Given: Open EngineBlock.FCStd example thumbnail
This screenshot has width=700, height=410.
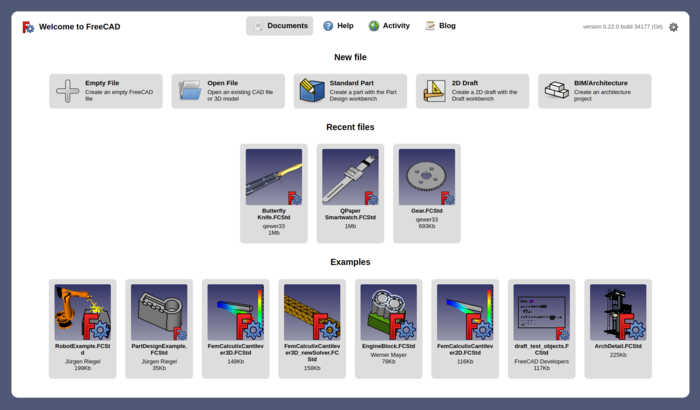Looking at the screenshot, I should (388, 313).
